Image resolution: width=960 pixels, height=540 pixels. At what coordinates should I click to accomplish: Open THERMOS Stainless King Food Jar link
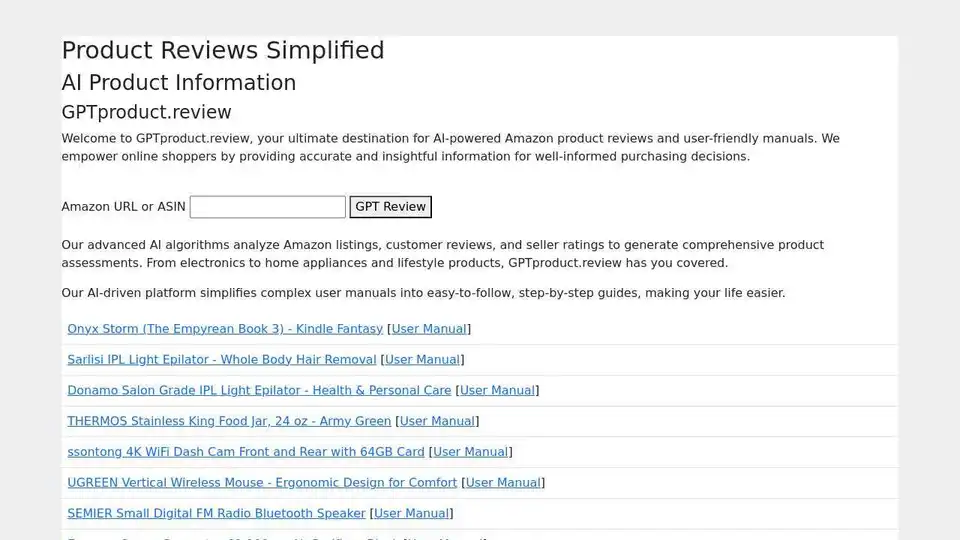[x=229, y=421]
